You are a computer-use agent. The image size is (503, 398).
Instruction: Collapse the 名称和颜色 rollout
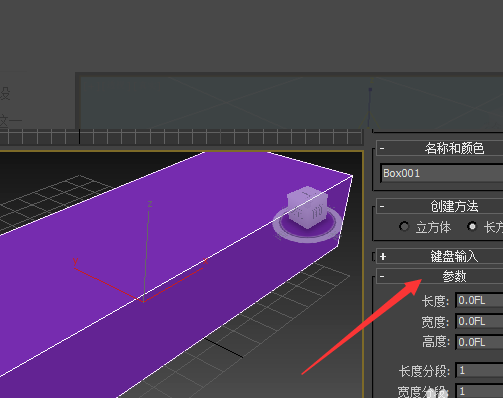point(382,148)
